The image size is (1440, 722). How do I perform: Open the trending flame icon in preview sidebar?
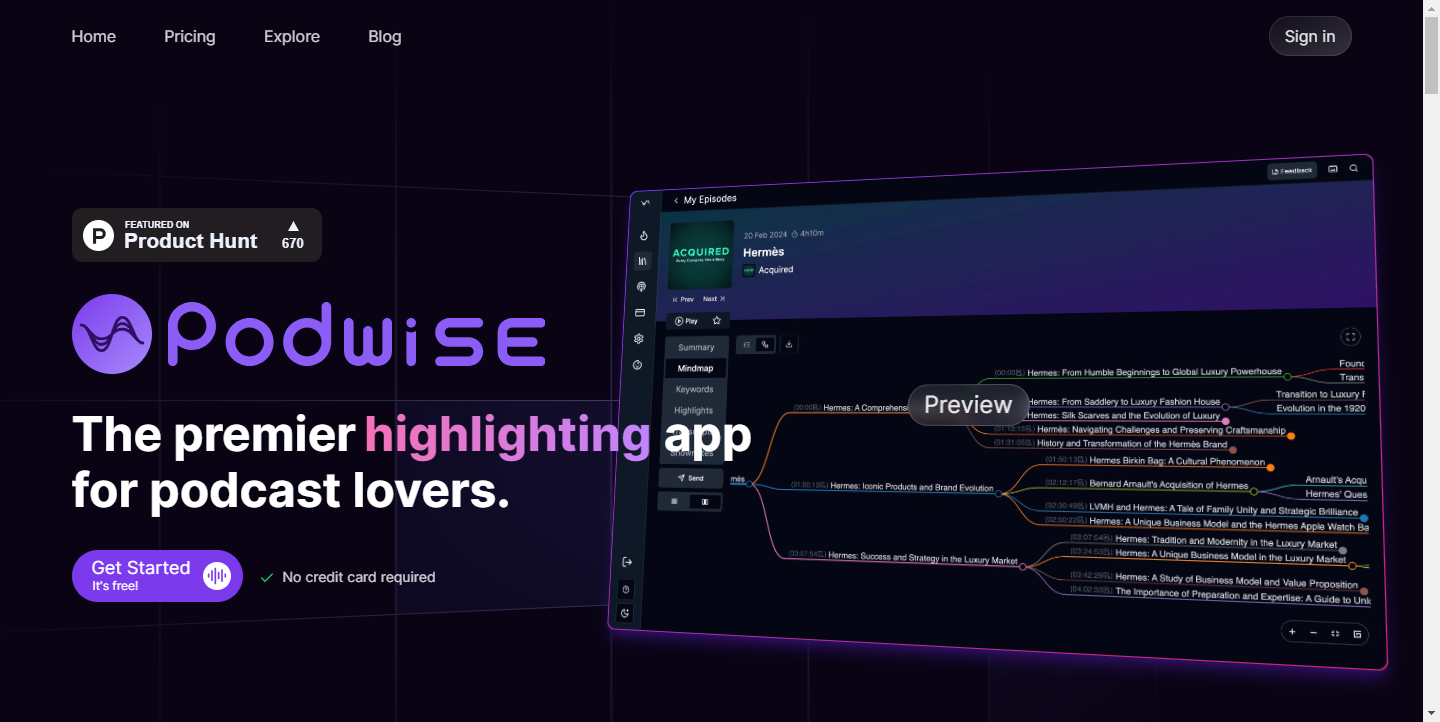click(644, 236)
